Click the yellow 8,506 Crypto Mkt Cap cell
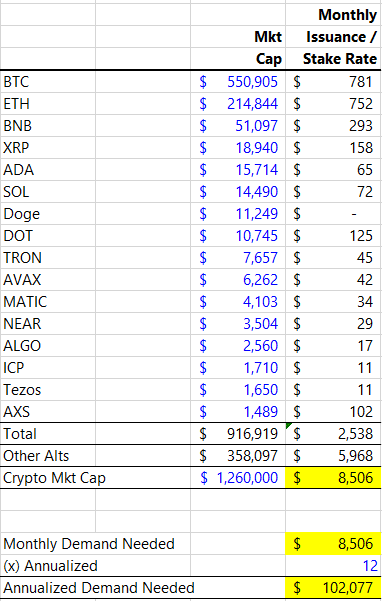This screenshot has height=601, width=382. pyautogui.click(x=333, y=478)
